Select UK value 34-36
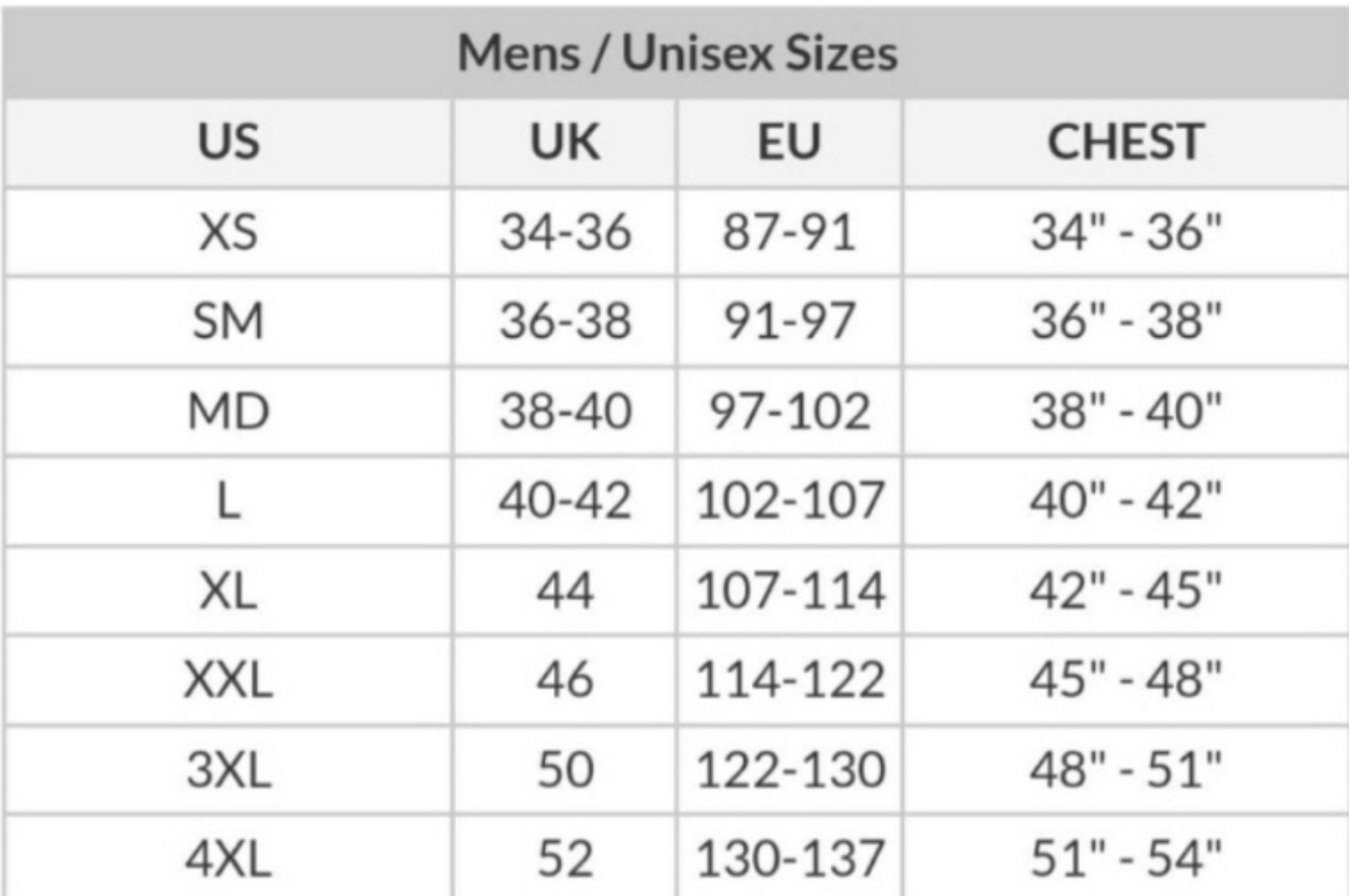This screenshot has width=1349, height=896. pos(565,231)
